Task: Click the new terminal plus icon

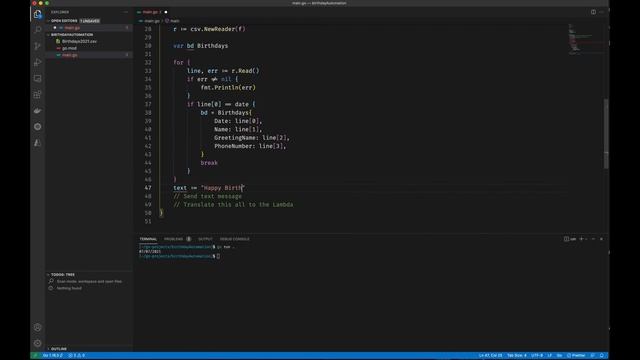Action: coord(581,239)
